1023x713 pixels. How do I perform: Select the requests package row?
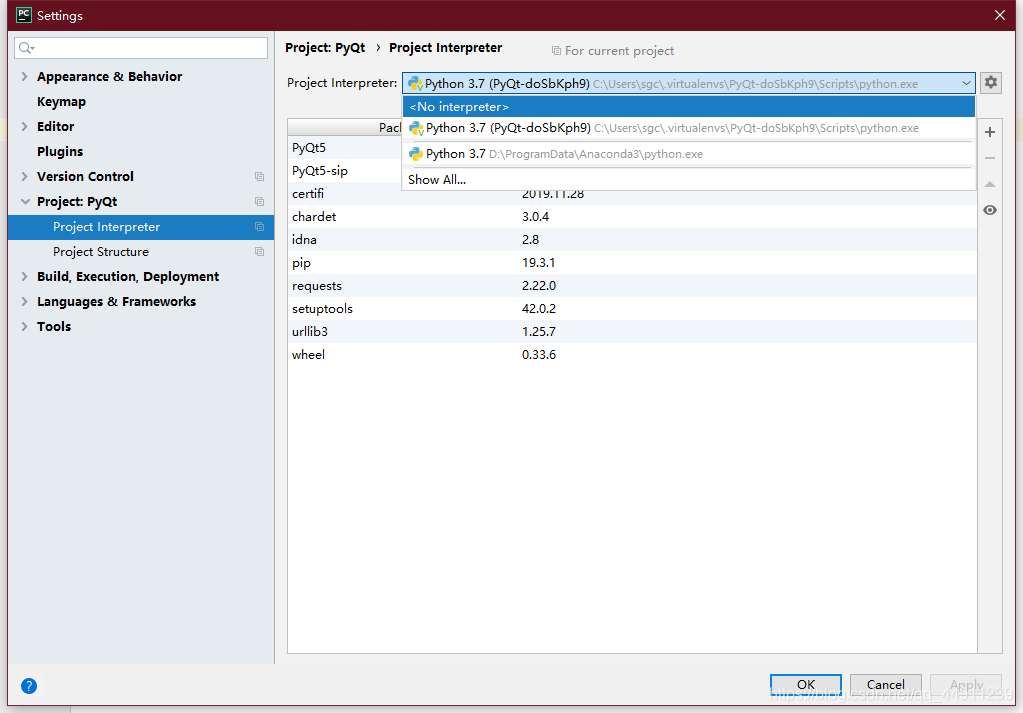(632, 286)
